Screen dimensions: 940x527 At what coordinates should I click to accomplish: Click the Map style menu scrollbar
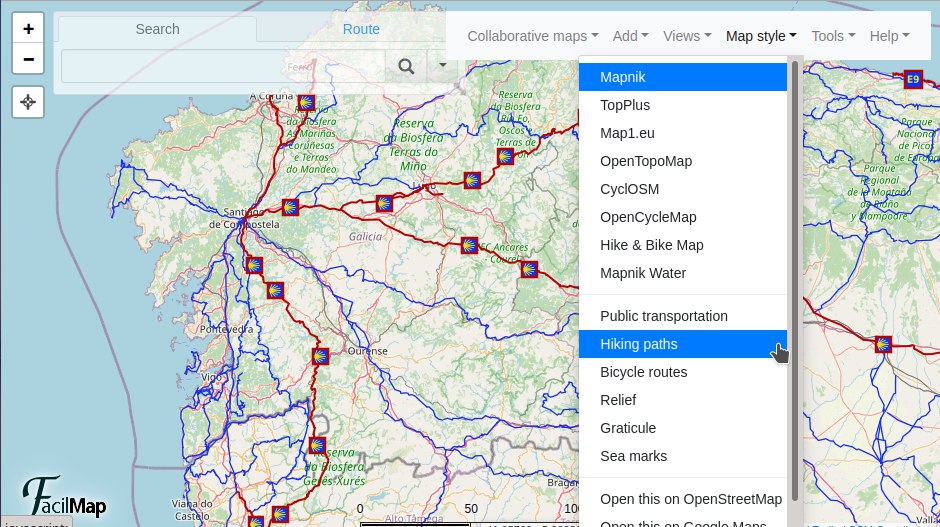(x=795, y=281)
